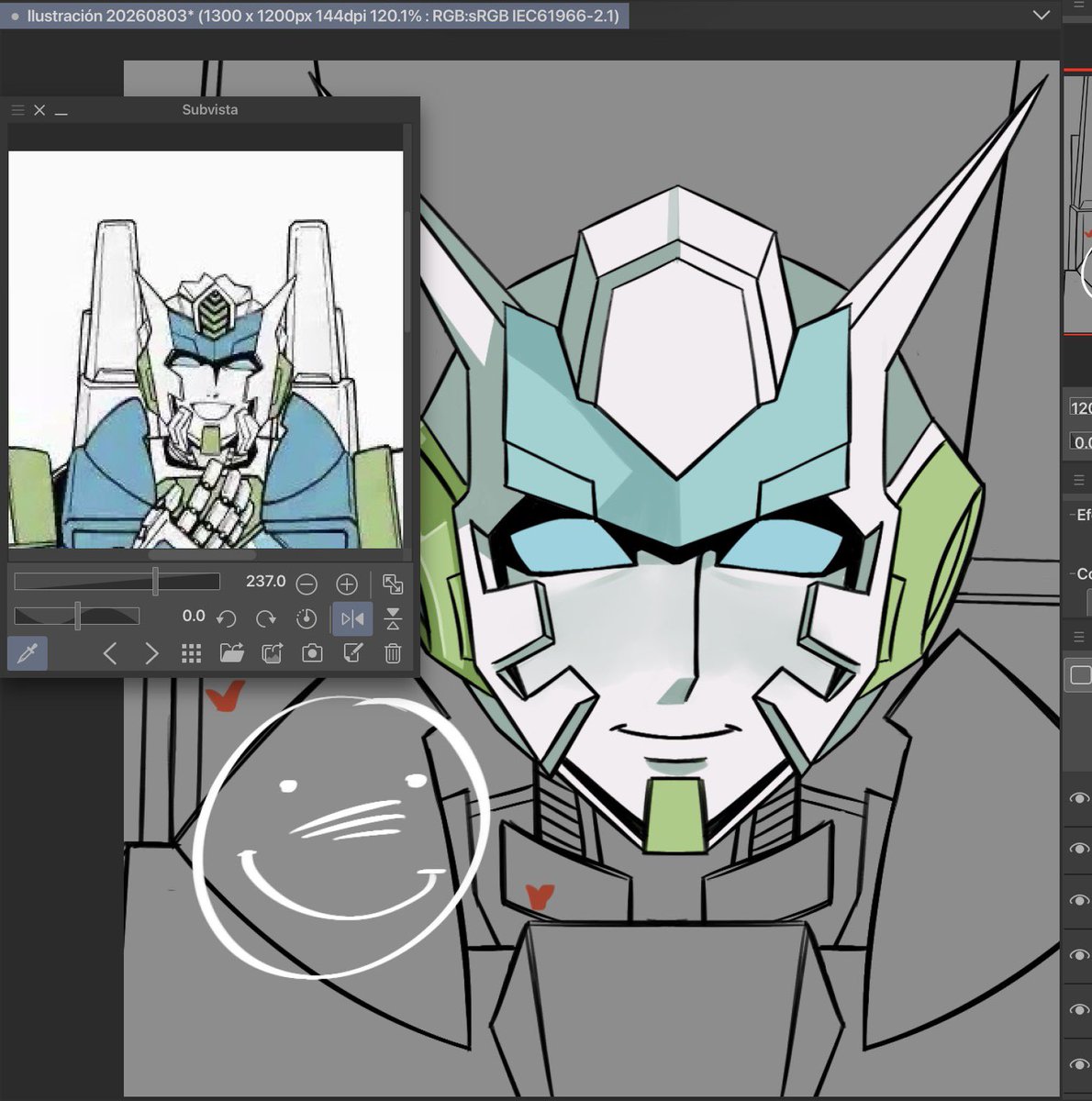Image resolution: width=1092 pixels, height=1101 pixels.
Task: Show next image in Subvista
Action: pyautogui.click(x=151, y=653)
